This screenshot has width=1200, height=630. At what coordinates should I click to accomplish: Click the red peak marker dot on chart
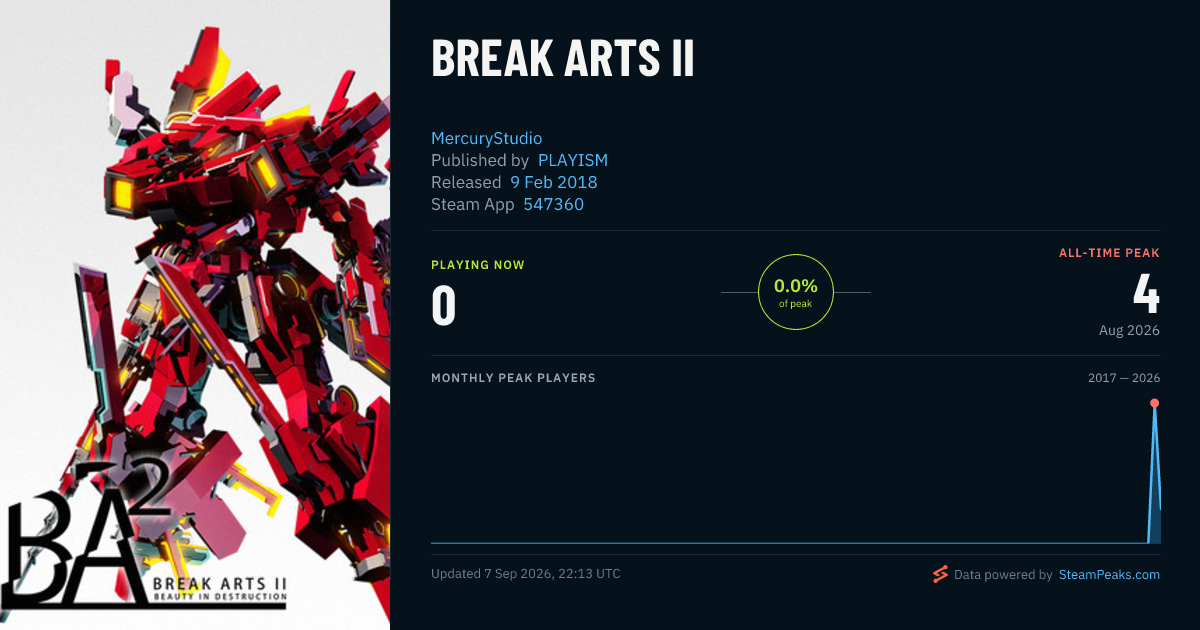pyautogui.click(x=1154, y=403)
